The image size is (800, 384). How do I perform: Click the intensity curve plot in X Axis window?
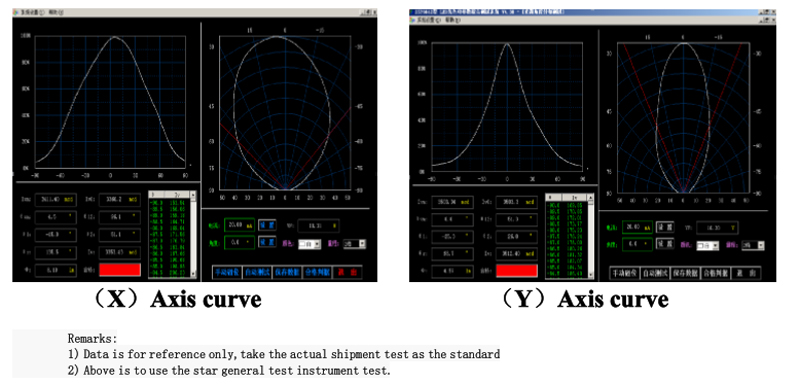pos(110,102)
